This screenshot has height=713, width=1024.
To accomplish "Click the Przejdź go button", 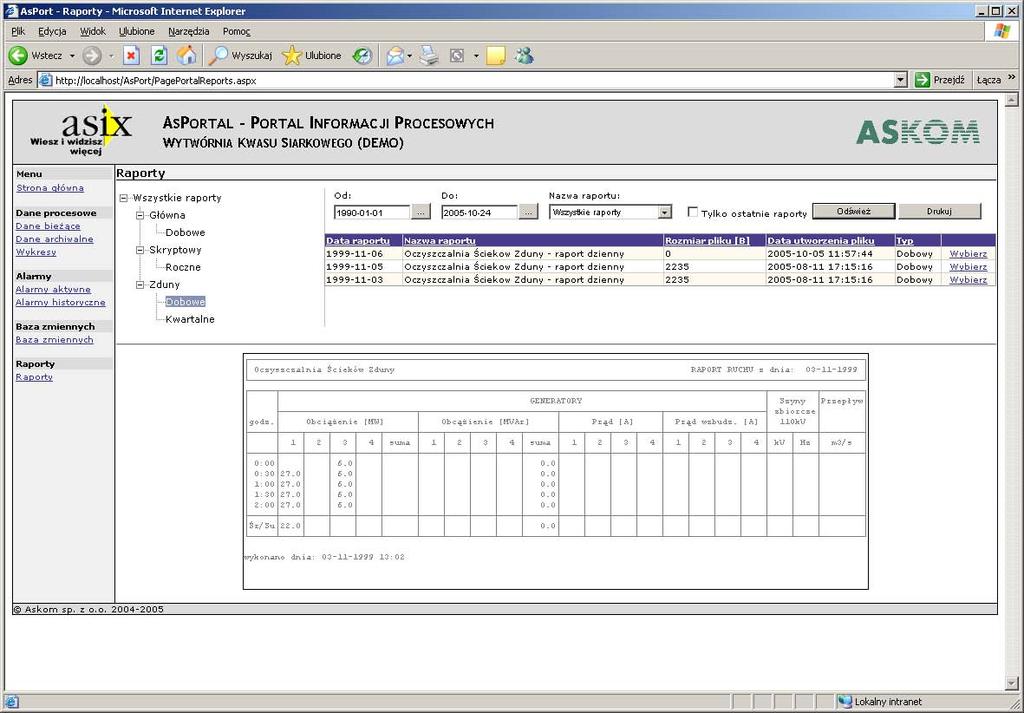I will (x=940, y=80).
